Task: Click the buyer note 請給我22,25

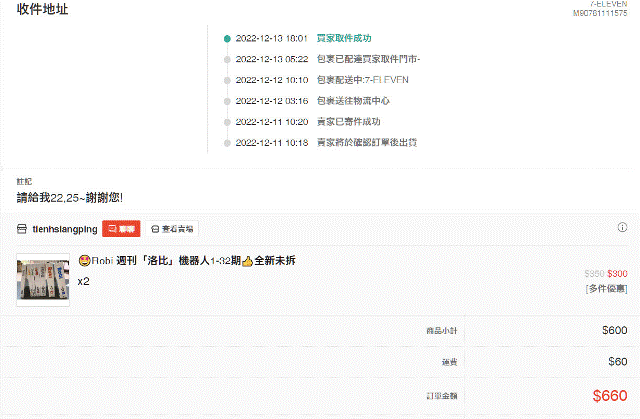Action: [69, 197]
